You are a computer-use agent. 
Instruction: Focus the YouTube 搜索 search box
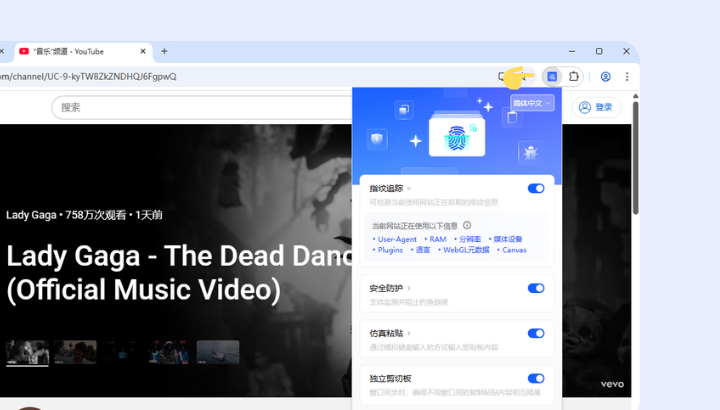202,107
